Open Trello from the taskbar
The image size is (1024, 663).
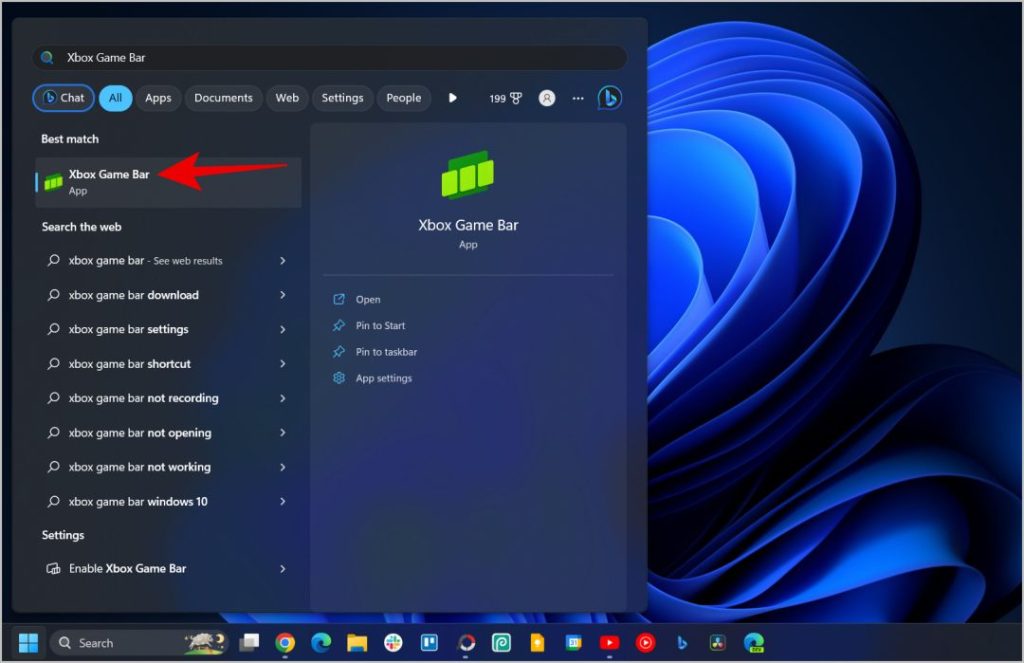coord(429,643)
